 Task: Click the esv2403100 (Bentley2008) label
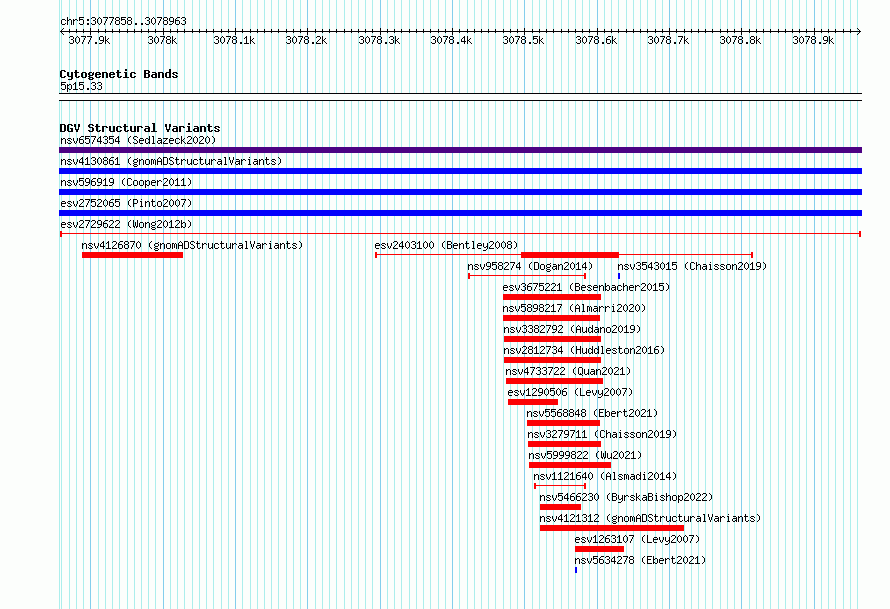point(446,245)
